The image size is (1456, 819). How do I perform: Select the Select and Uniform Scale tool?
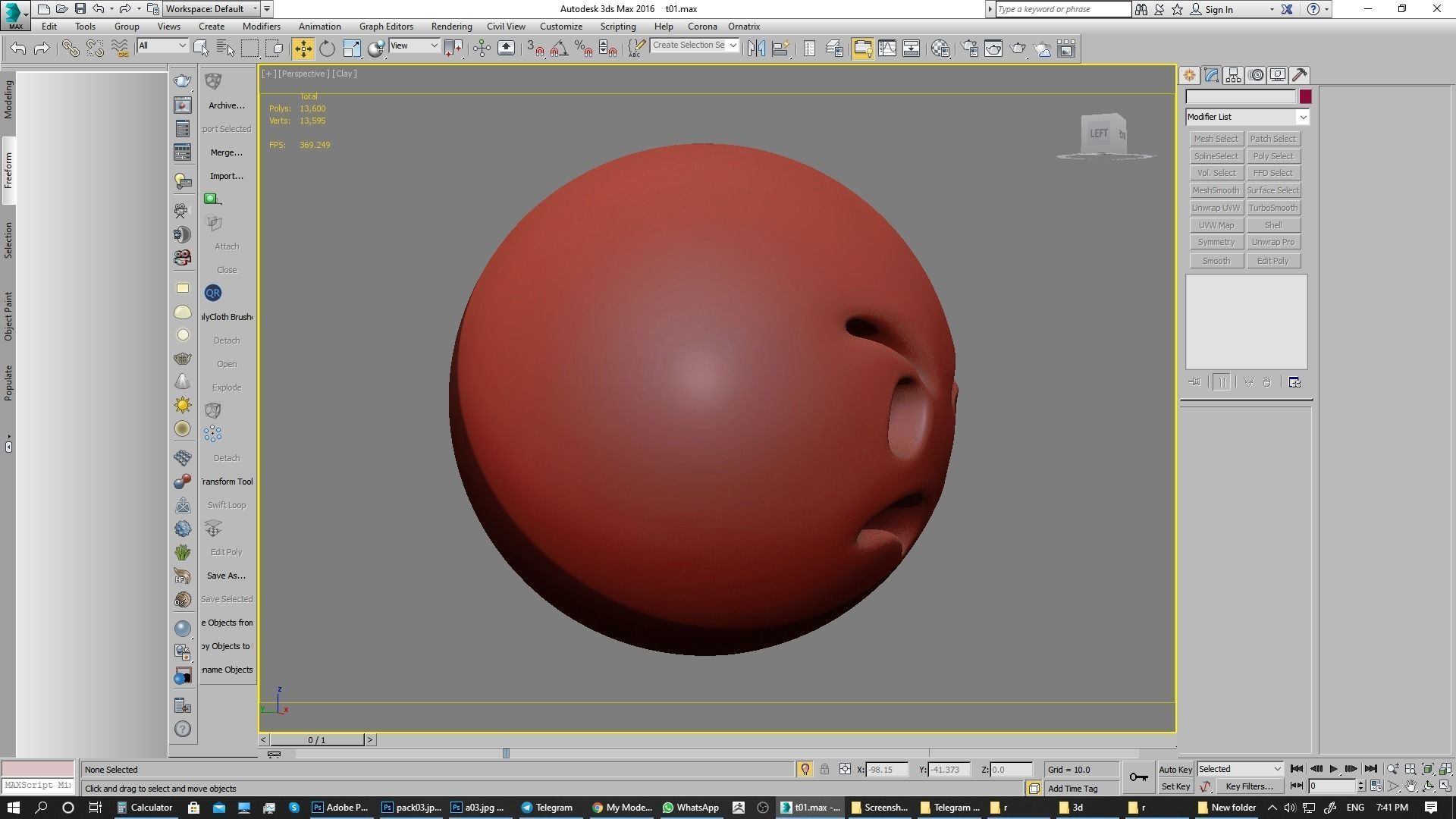[352, 49]
